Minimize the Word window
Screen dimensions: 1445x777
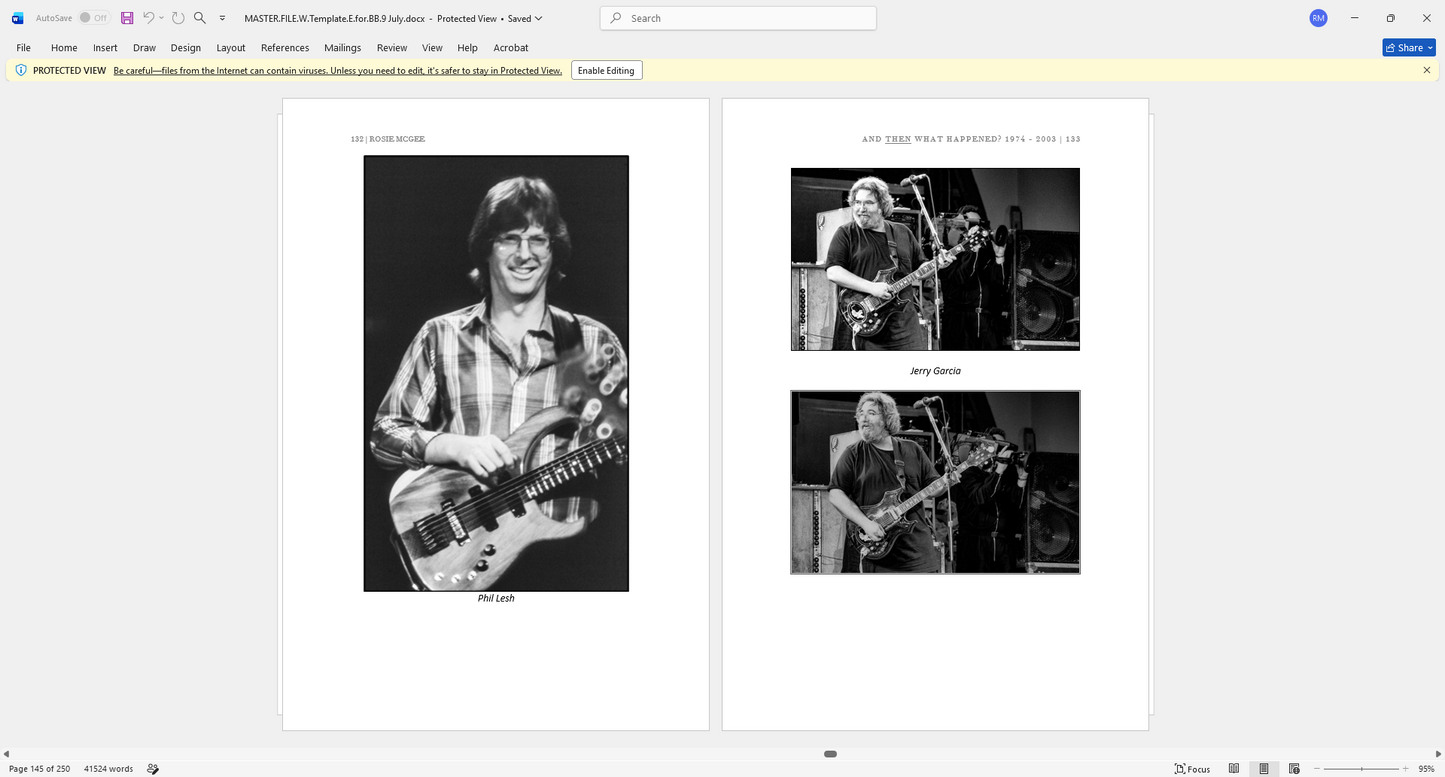coord(1355,18)
